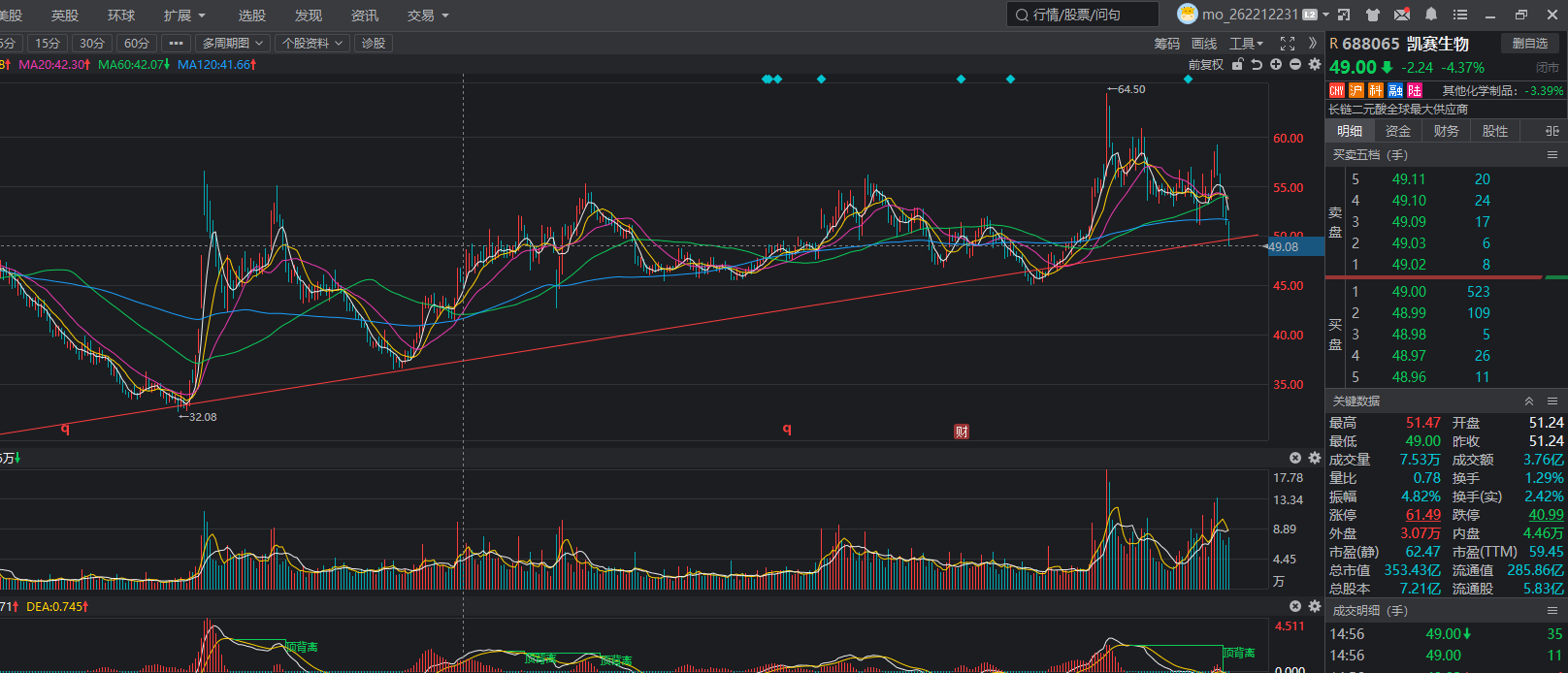Screen dimensions: 1568x673
Task: Collapse the 关键数据 section
Action: [x=1529, y=401]
